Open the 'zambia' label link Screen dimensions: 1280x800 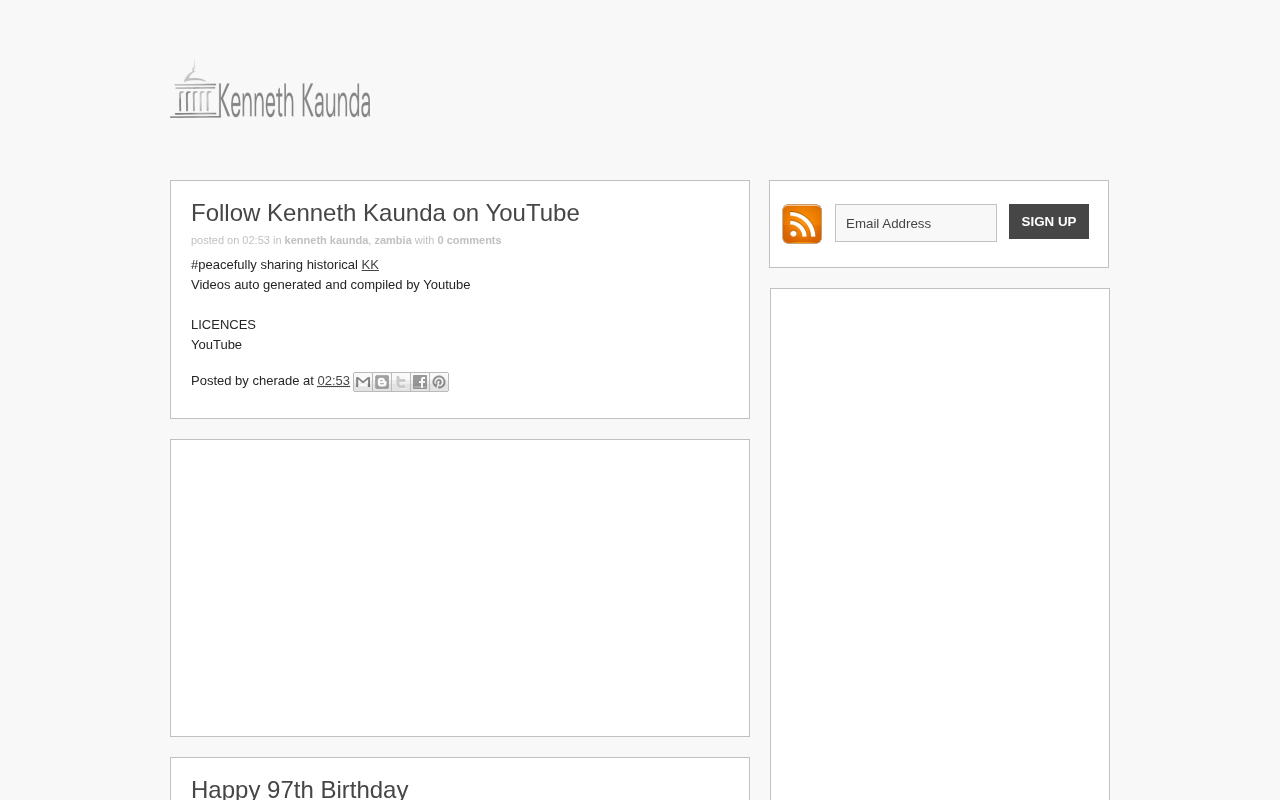pos(393,240)
